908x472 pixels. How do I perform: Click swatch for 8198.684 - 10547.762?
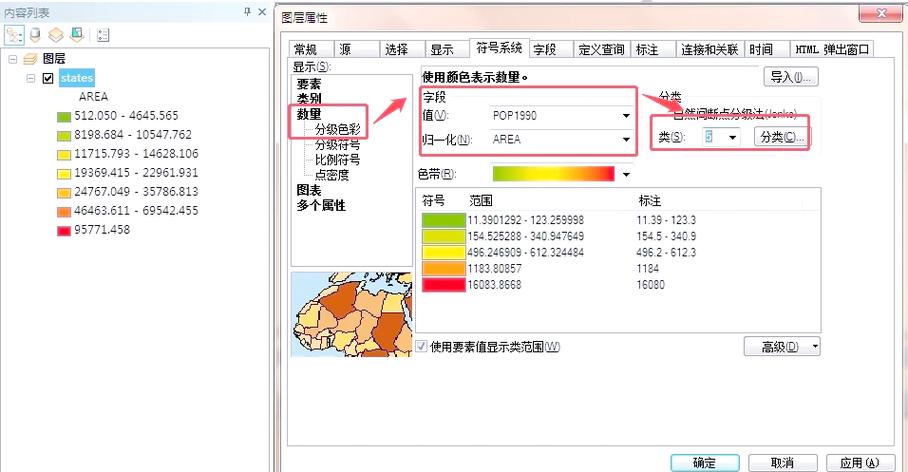pyautogui.click(x=64, y=136)
